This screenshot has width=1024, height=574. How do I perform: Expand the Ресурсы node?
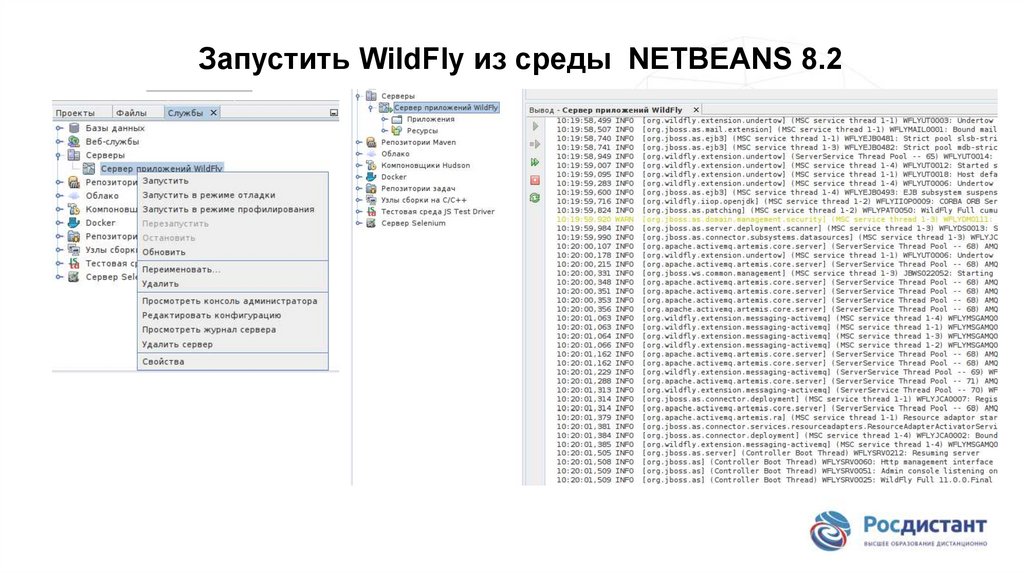384,131
